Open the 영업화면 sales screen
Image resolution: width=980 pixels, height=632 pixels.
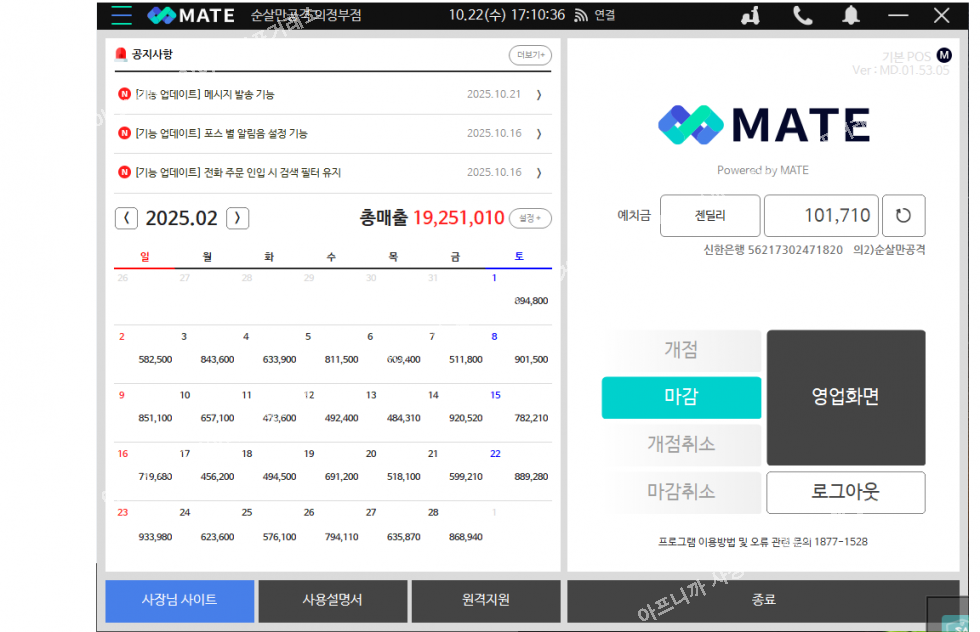click(x=845, y=397)
